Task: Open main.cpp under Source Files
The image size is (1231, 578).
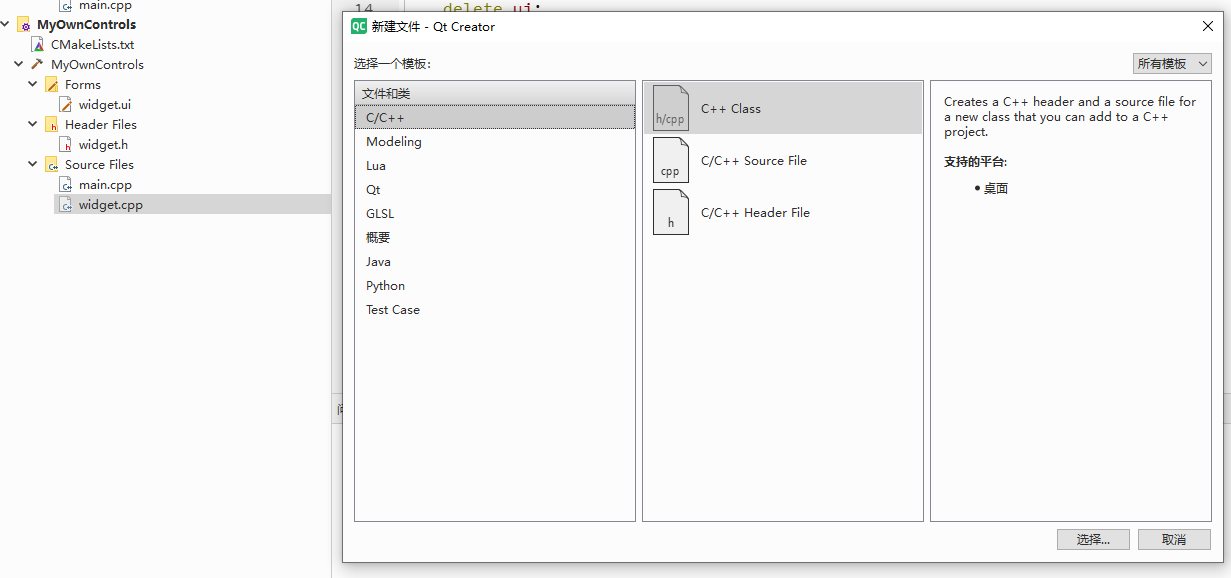Action: pyautogui.click(x=105, y=185)
